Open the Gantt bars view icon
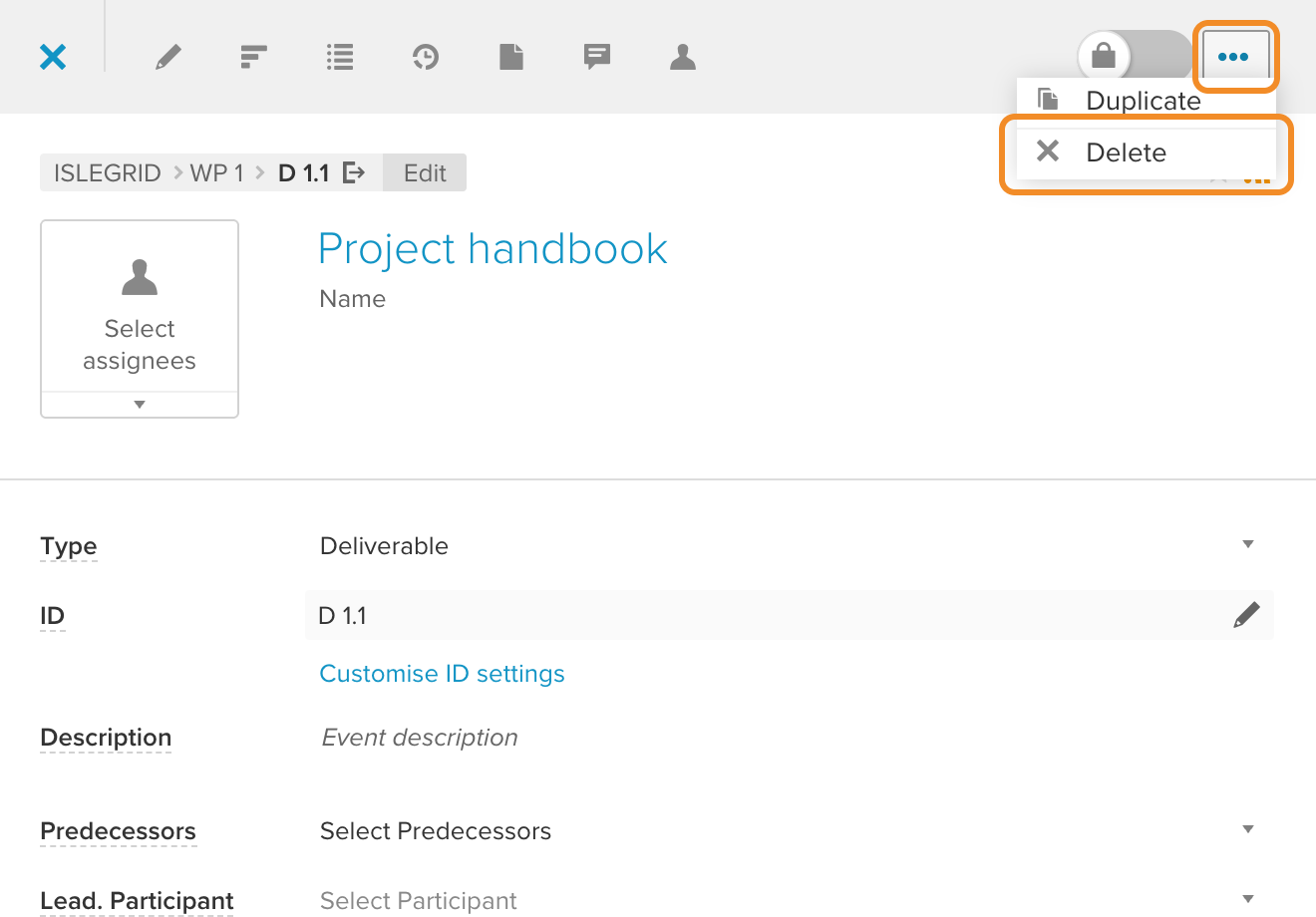1316x917 pixels. click(254, 57)
